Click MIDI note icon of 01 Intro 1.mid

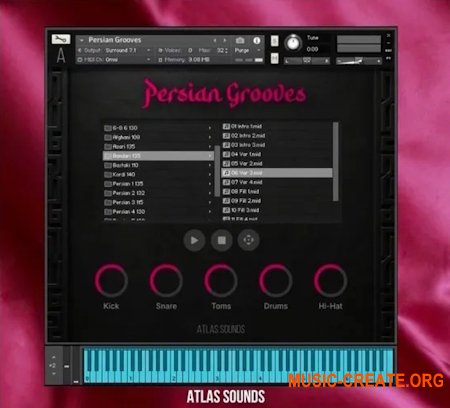(x=226, y=126)
